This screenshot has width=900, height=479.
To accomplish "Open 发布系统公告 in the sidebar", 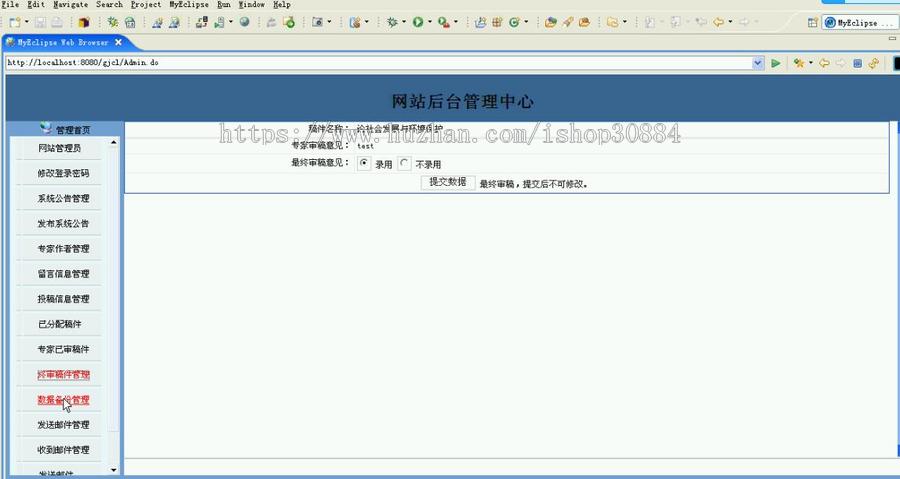I will tap(63, 224).
